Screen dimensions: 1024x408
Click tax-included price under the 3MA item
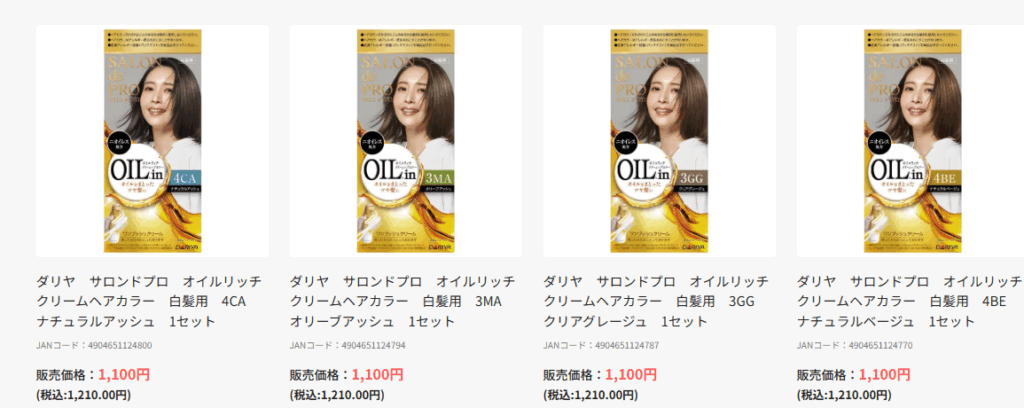(x=337, y=395)
